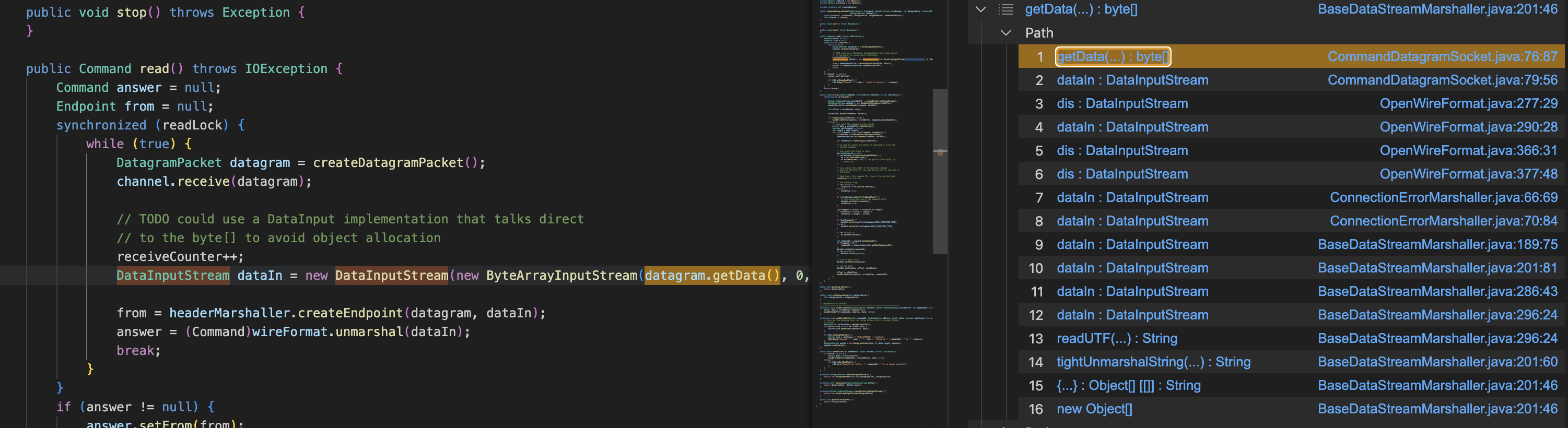Open BaseDataStreamMarshaller.java:201:60 location
Image resolution: width=1568 pixels, height=428 pixels.
[x=1438, y=362]
